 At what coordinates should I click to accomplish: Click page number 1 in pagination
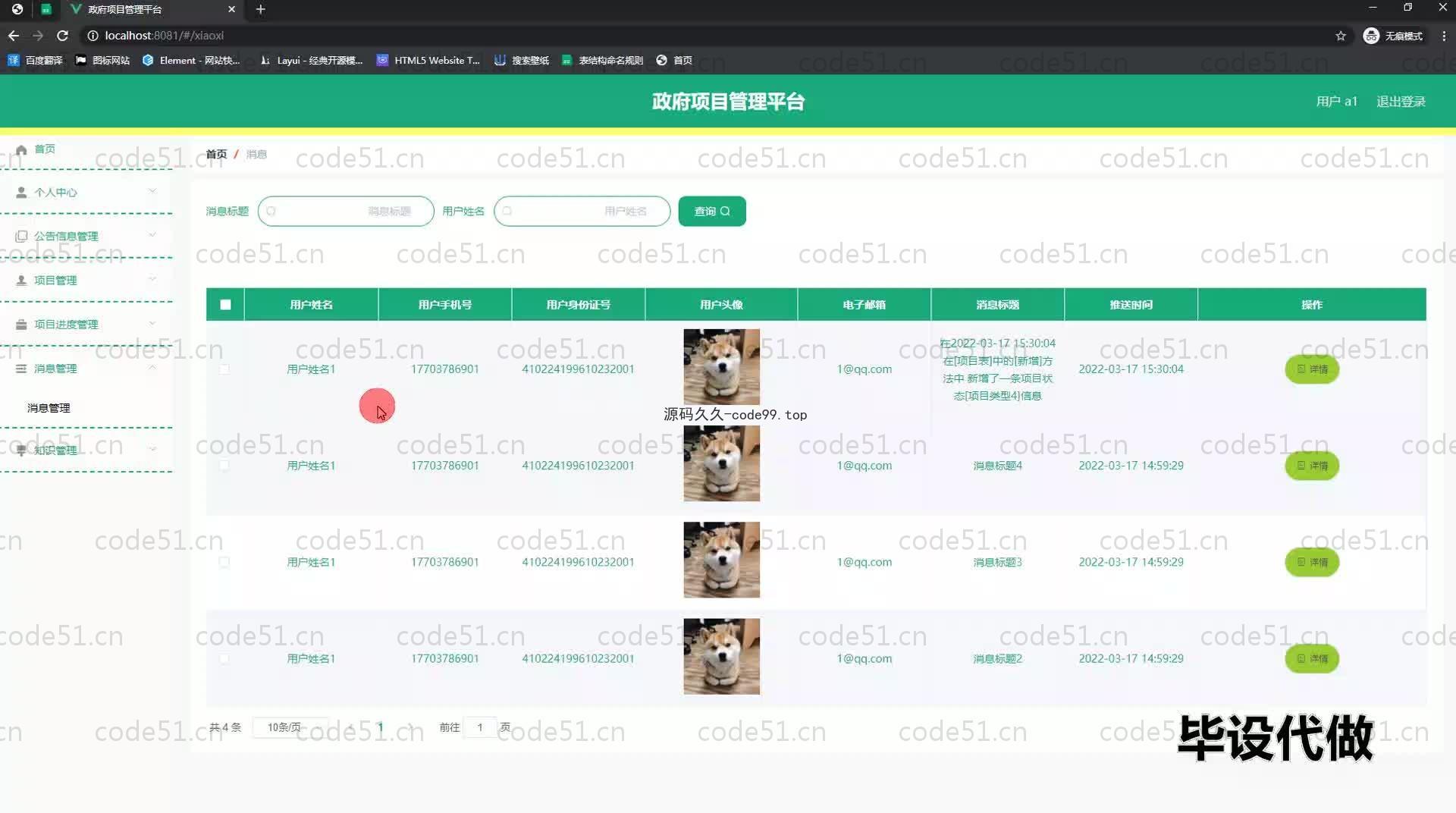(x=380, y=727)
